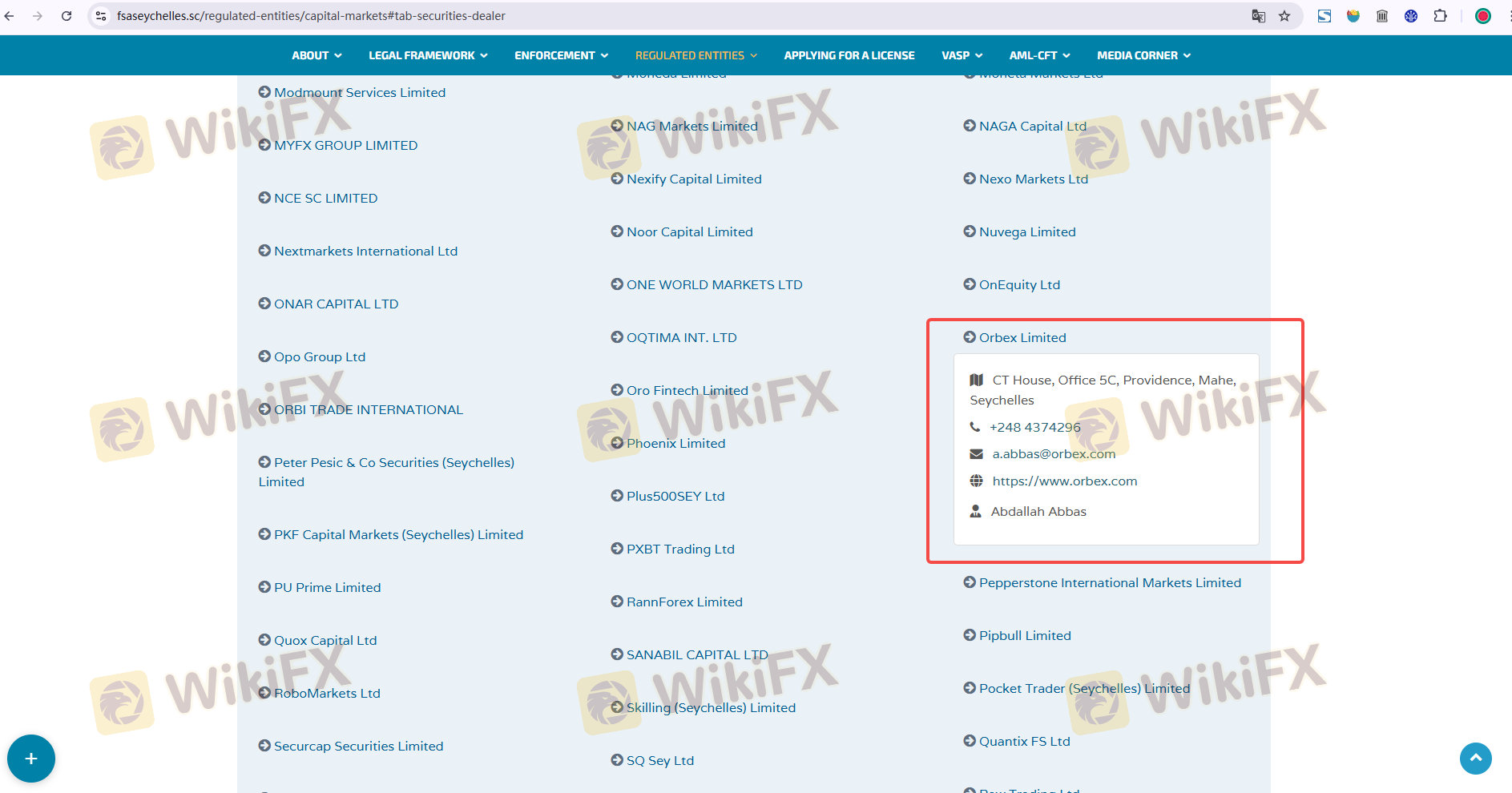Click the blue floating plus button

(x=31, y=759)
